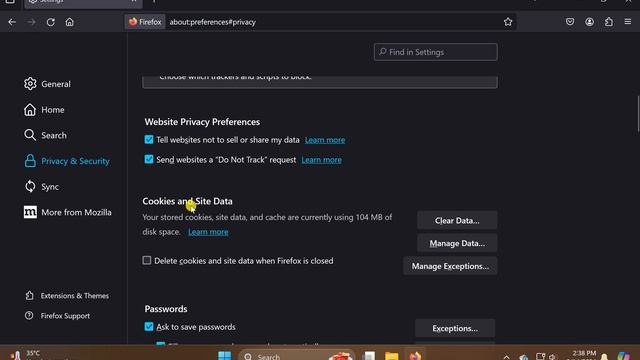
Task: Click the General gear icon in sidebar
Action: pyautogui.click(x=30, y=84)
